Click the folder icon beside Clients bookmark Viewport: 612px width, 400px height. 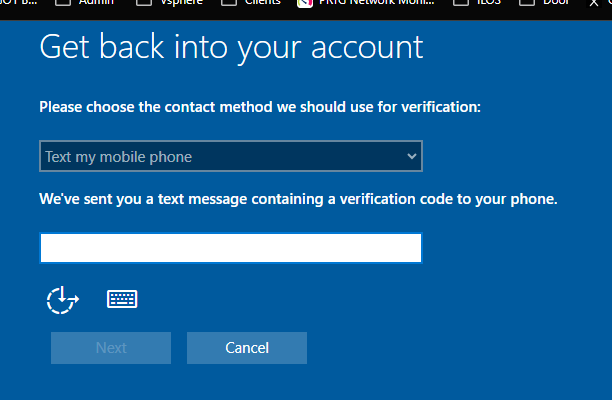(229, 2)
